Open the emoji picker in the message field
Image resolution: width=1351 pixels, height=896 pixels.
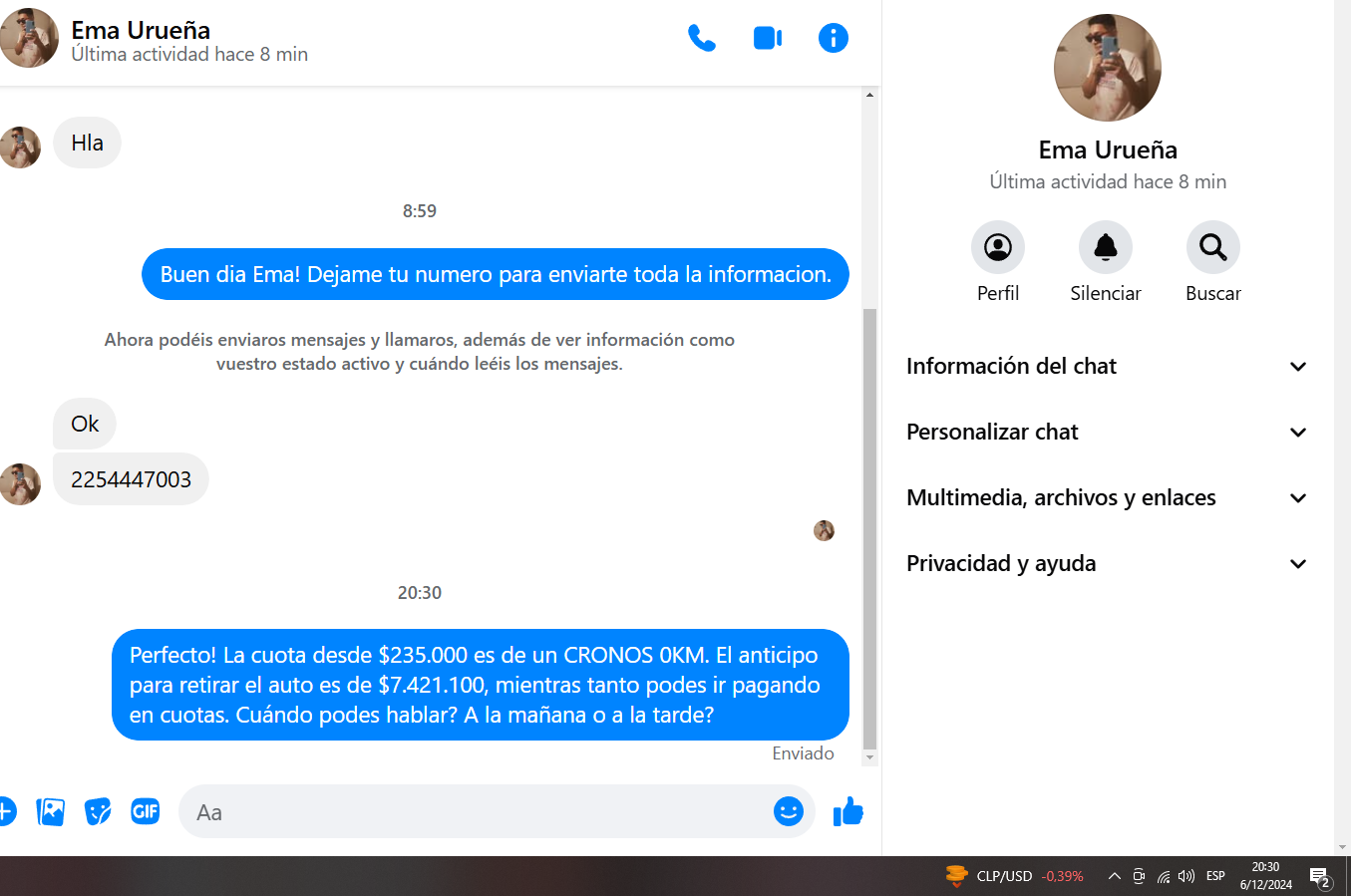(789, 811)
